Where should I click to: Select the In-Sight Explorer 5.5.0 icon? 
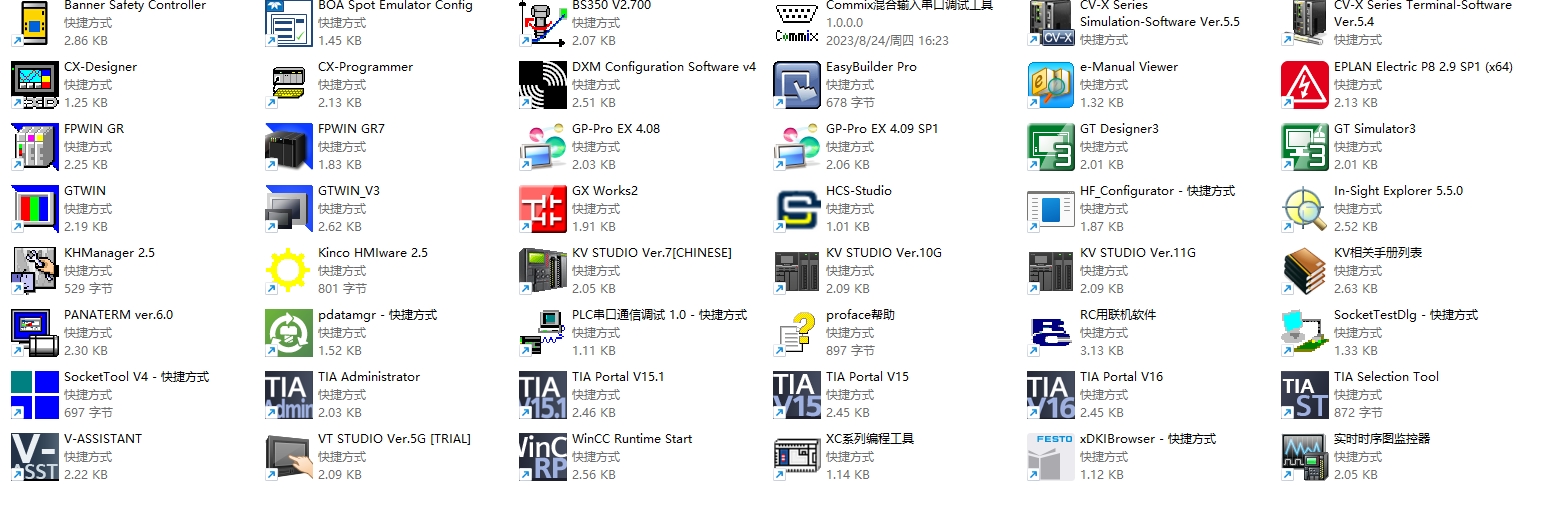point(1304,209)
